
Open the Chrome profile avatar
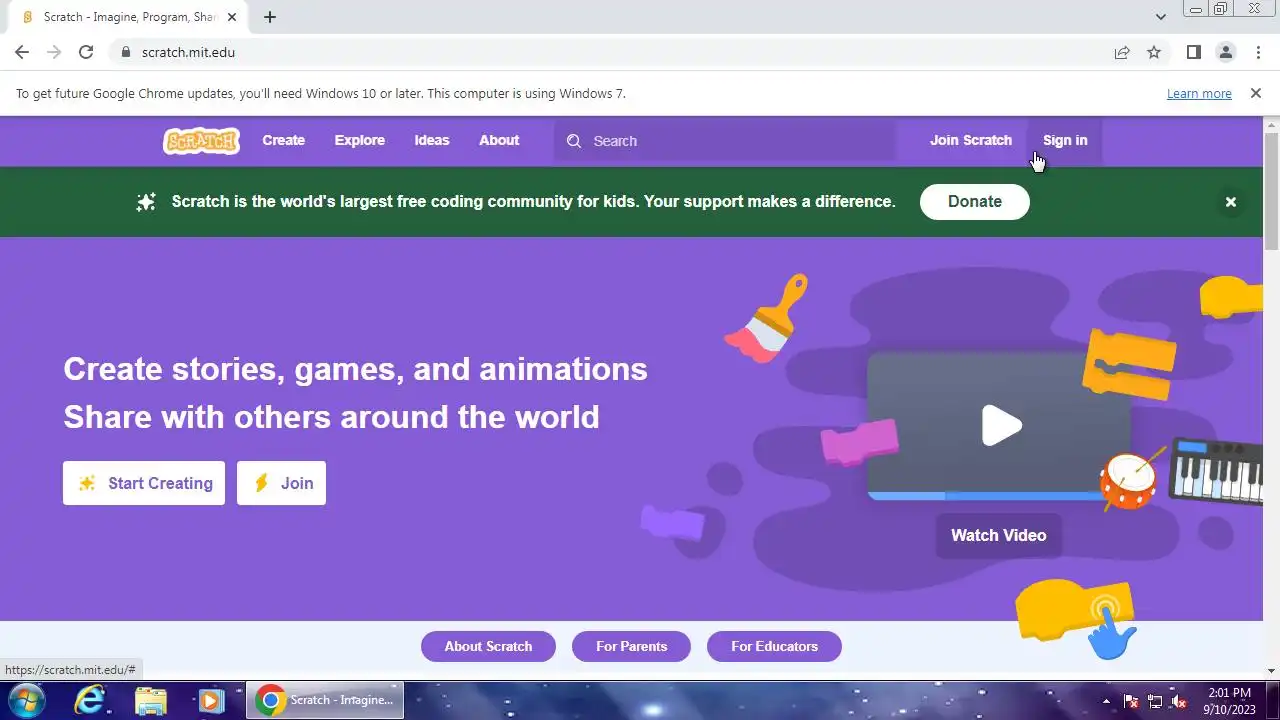point(1225,52)
